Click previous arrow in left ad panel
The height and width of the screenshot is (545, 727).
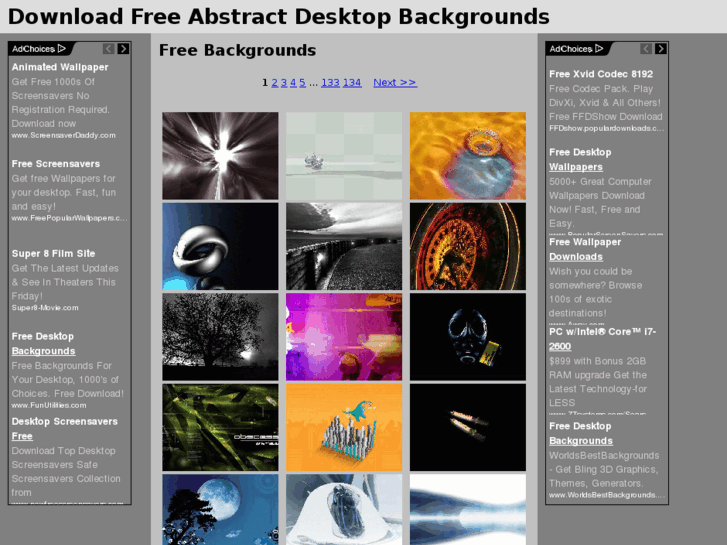pyautogui.click(x=108, y=49)
